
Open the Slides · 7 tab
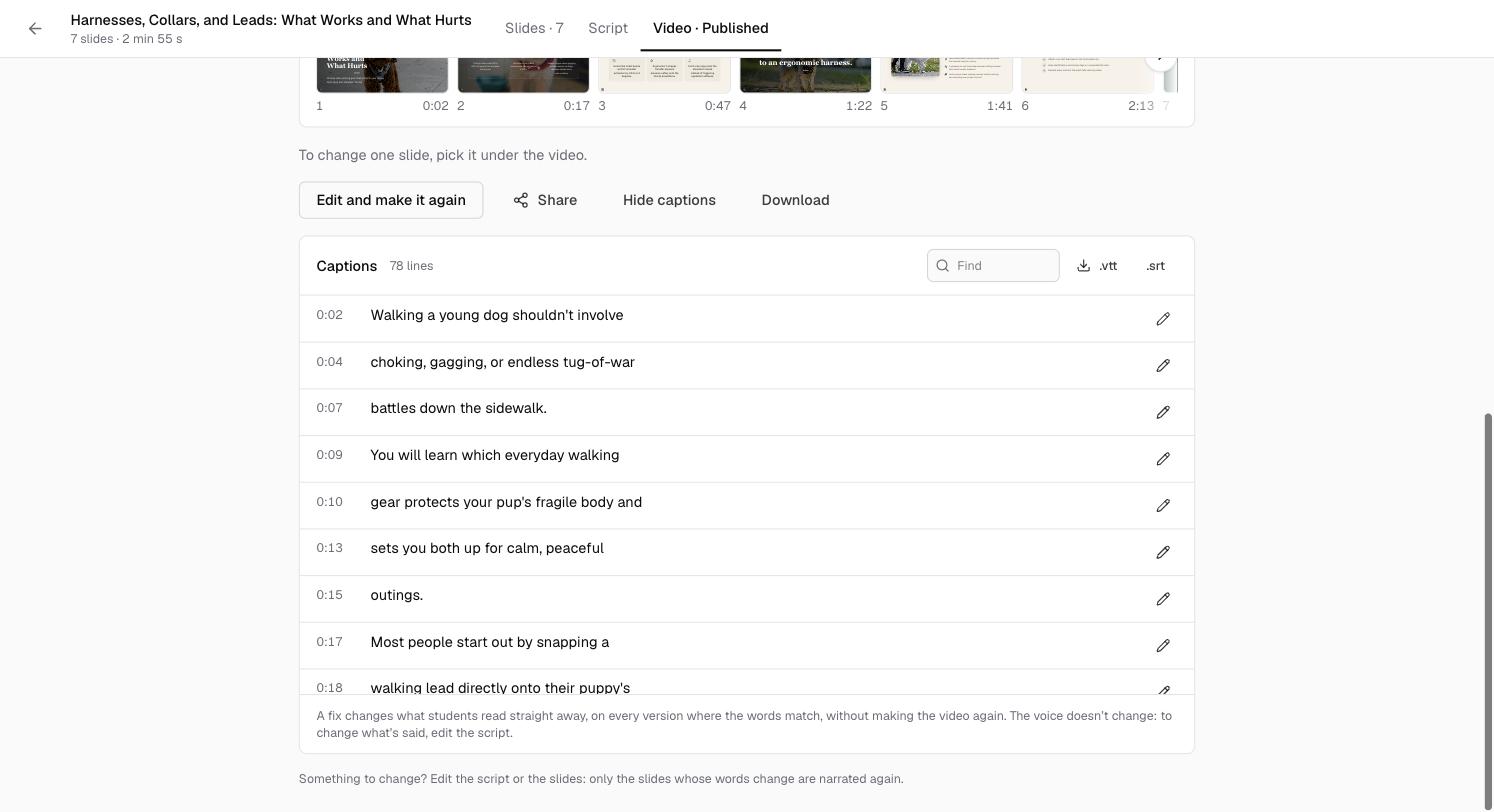(x=534, y=28)
